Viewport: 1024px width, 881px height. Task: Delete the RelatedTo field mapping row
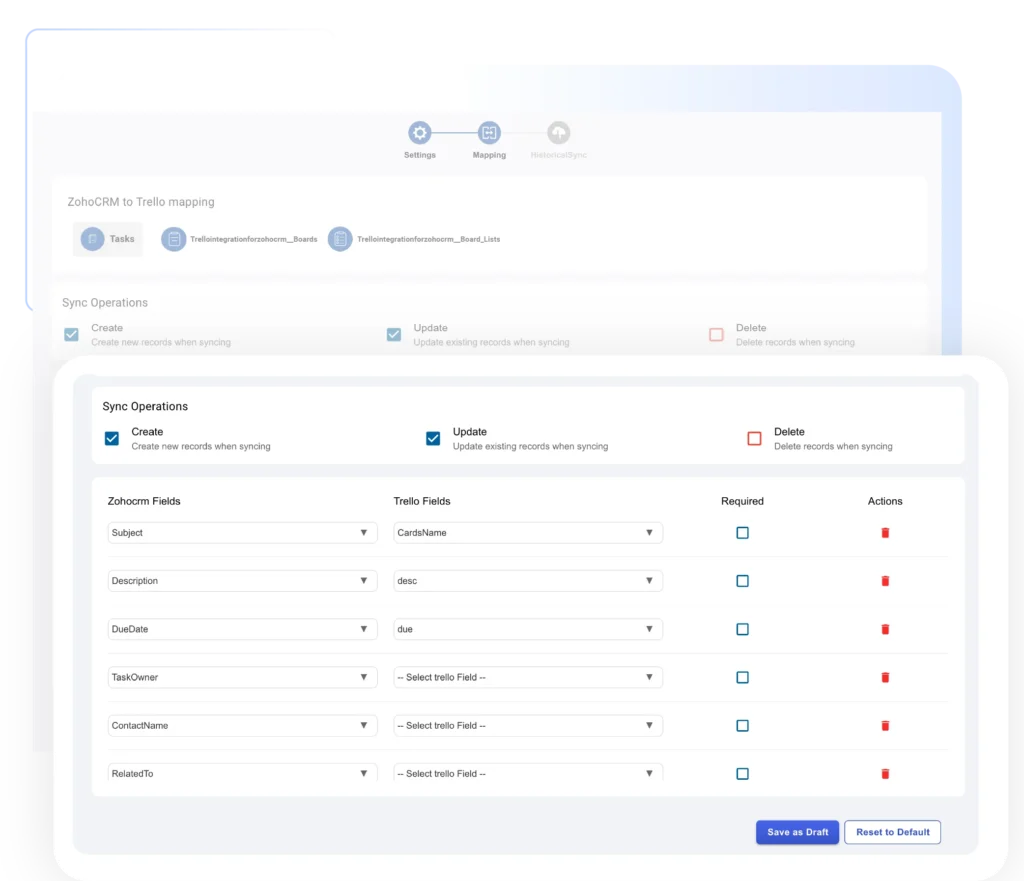885,773
